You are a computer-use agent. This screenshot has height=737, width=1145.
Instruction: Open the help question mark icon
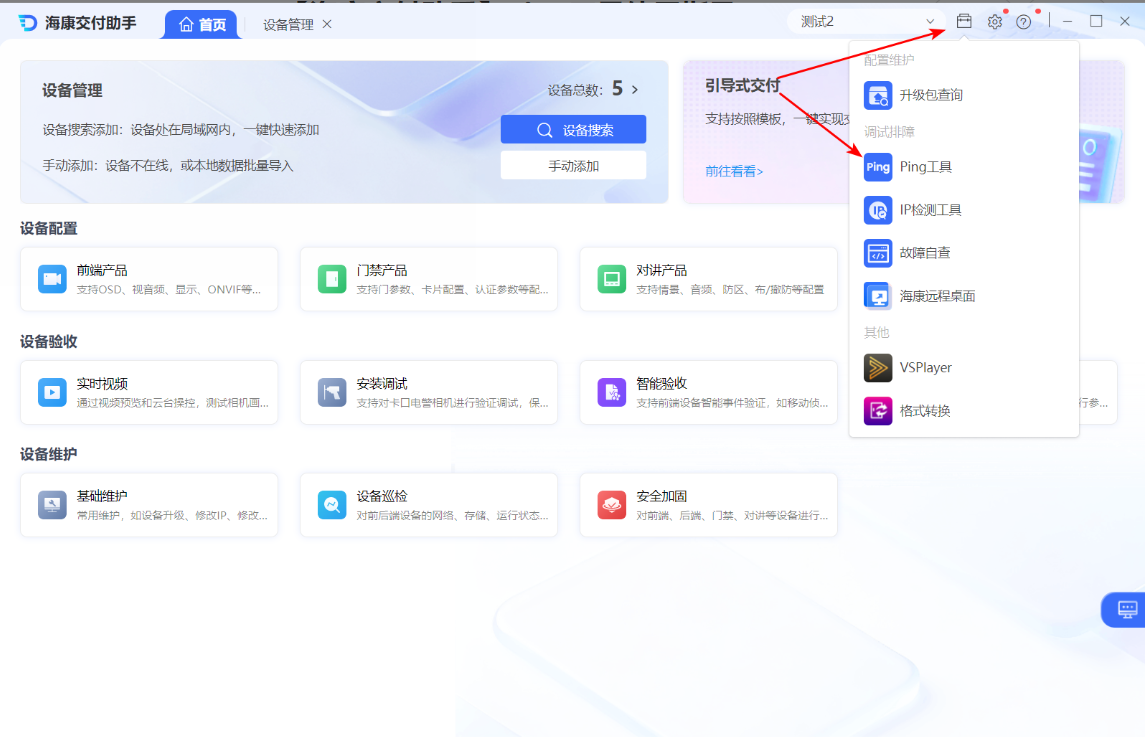click(1024, 22)
